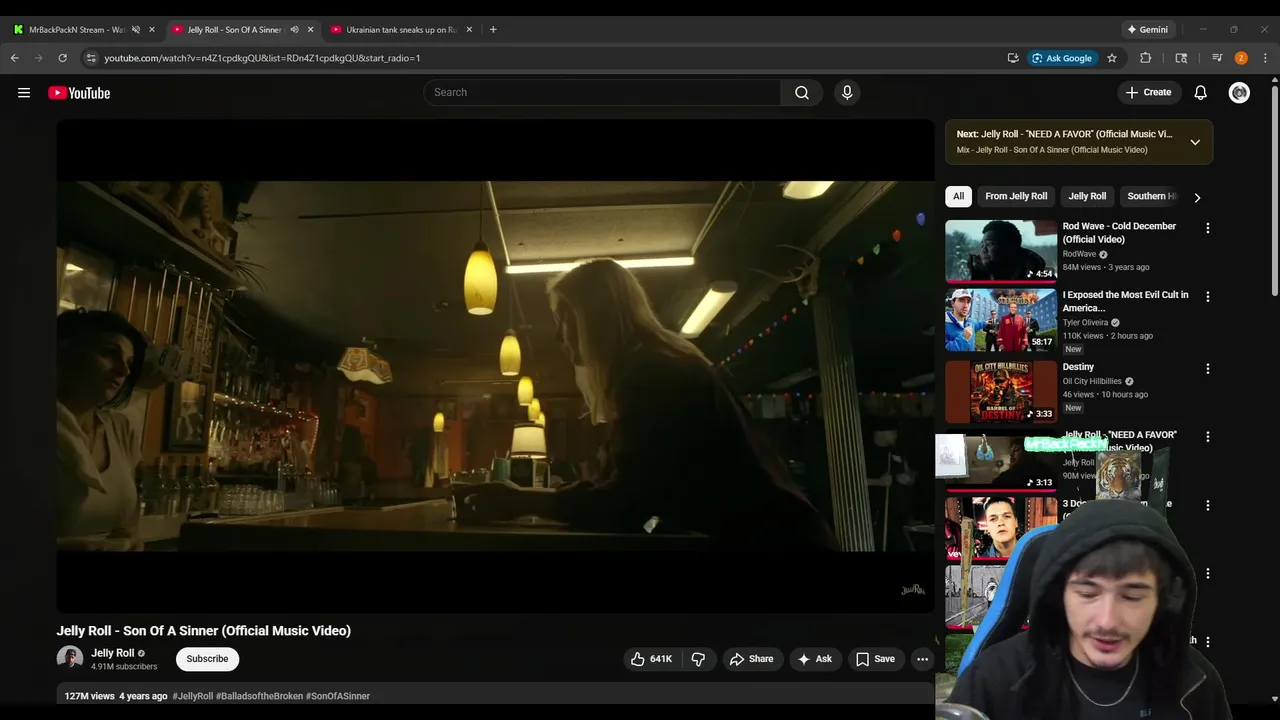
Task: Open I Exposed the Most Evil Cult thumbnail
Action: tap(1001, 320)
